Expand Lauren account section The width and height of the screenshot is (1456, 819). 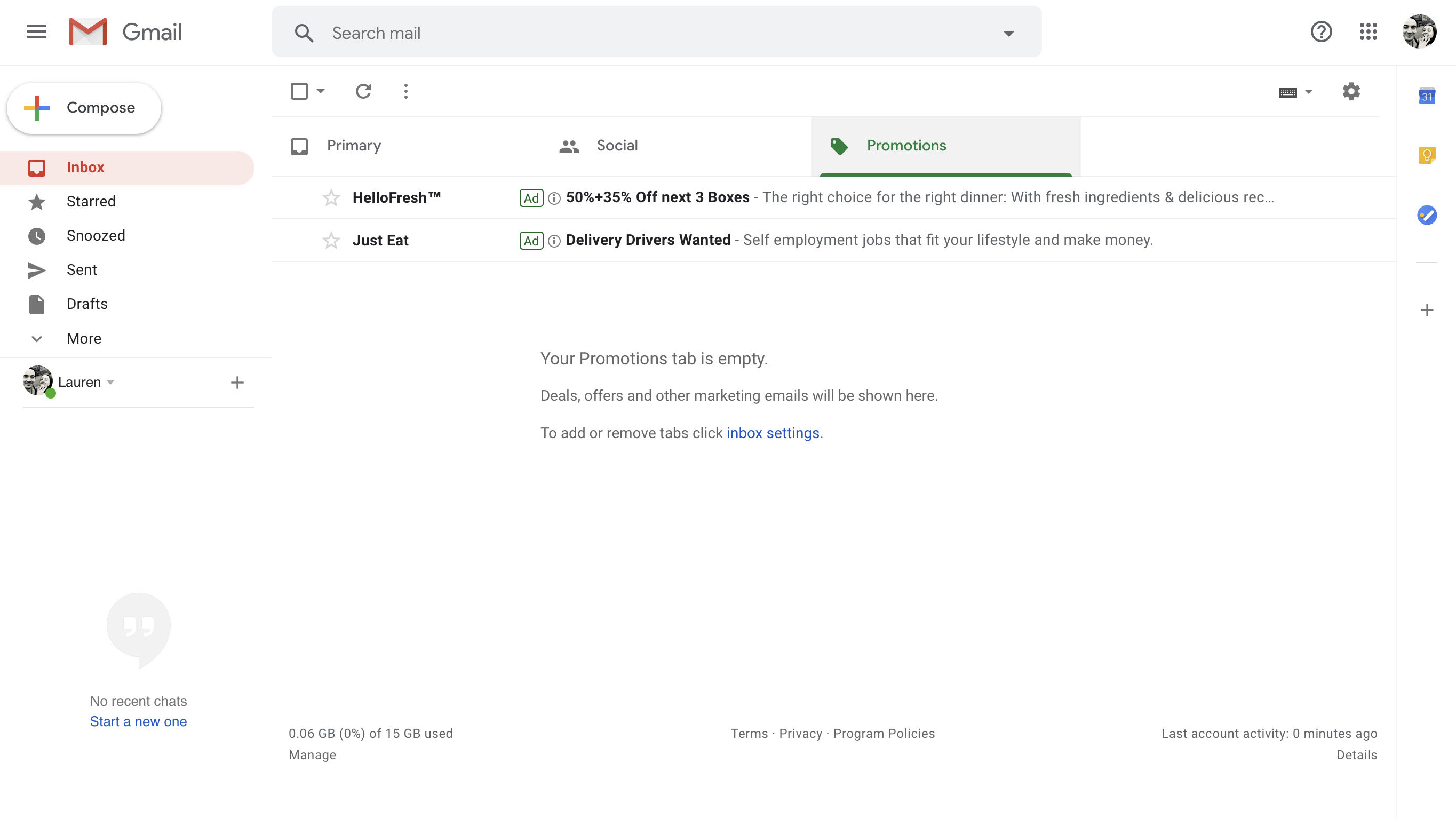[111, 382]
